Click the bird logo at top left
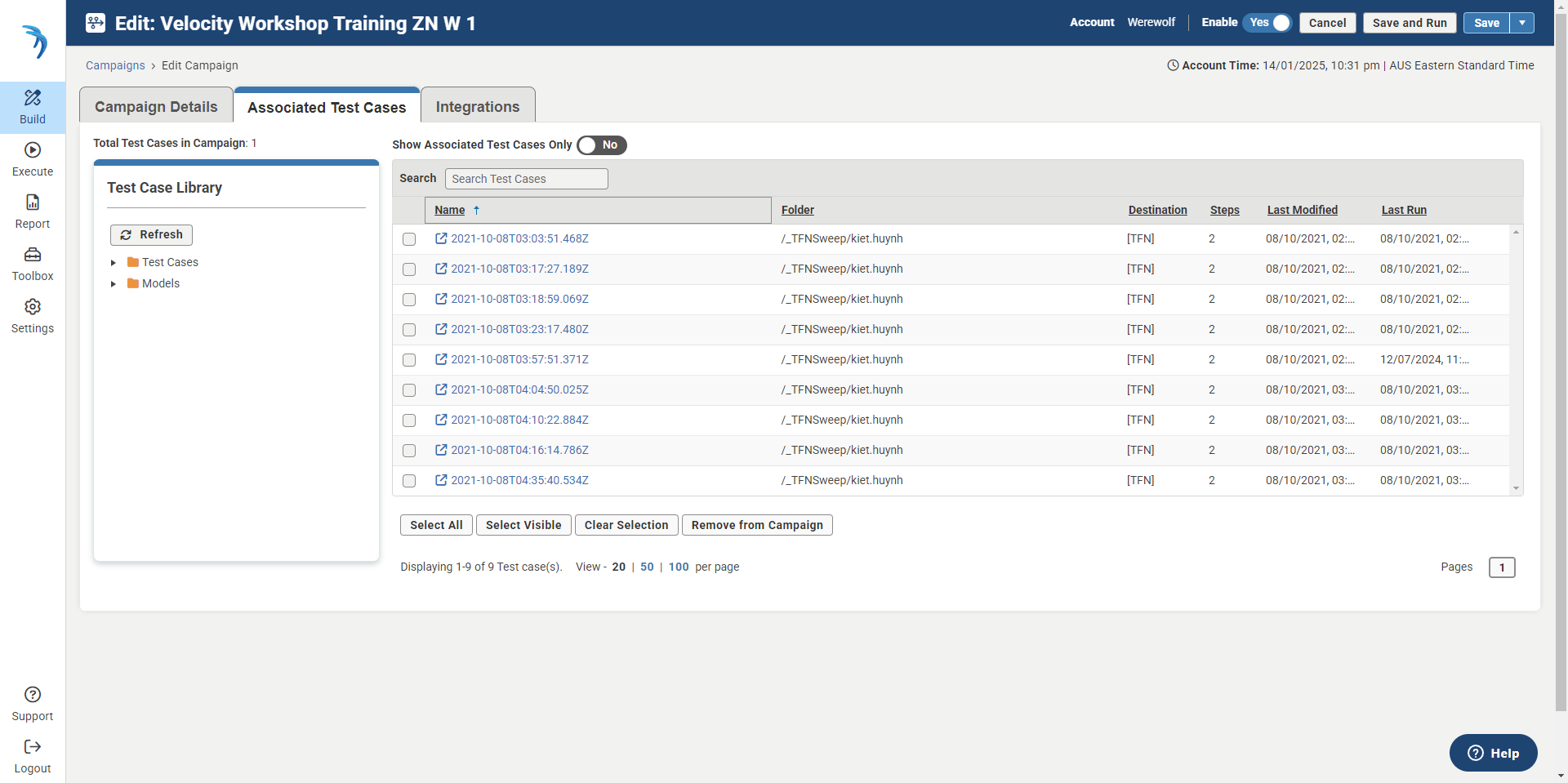This screenshot has height=783, width=1568. (x=34, y=42)
